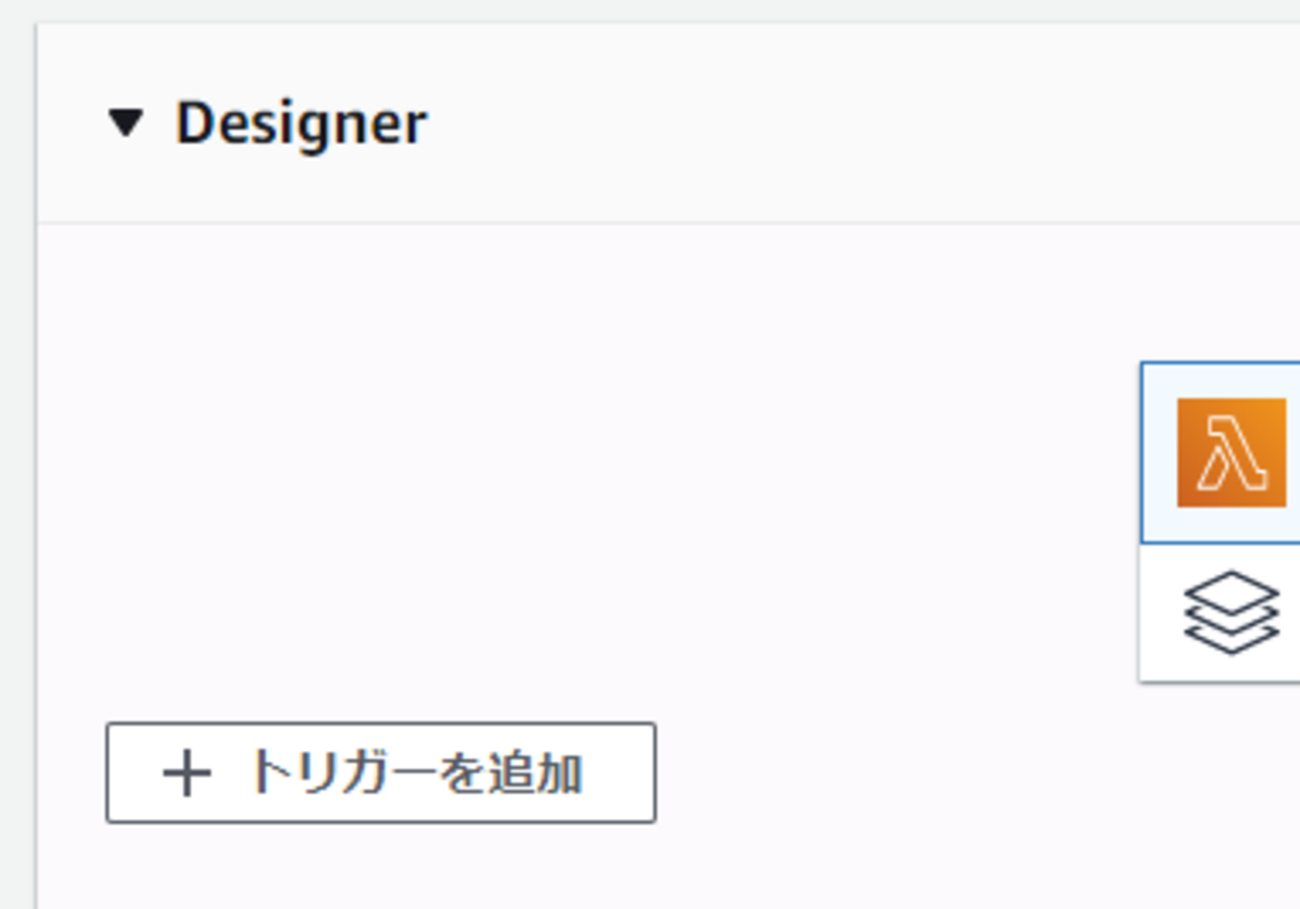Click the + sign left of トリガーを追加
This screenshot has width=1300, height=909.
click(187, 774)
